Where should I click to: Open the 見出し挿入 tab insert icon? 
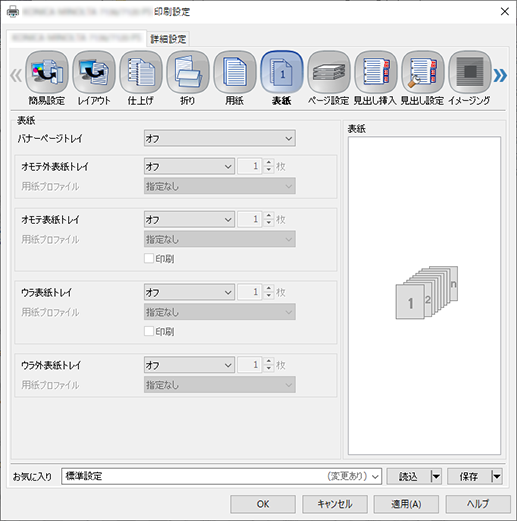click(376, 72)
